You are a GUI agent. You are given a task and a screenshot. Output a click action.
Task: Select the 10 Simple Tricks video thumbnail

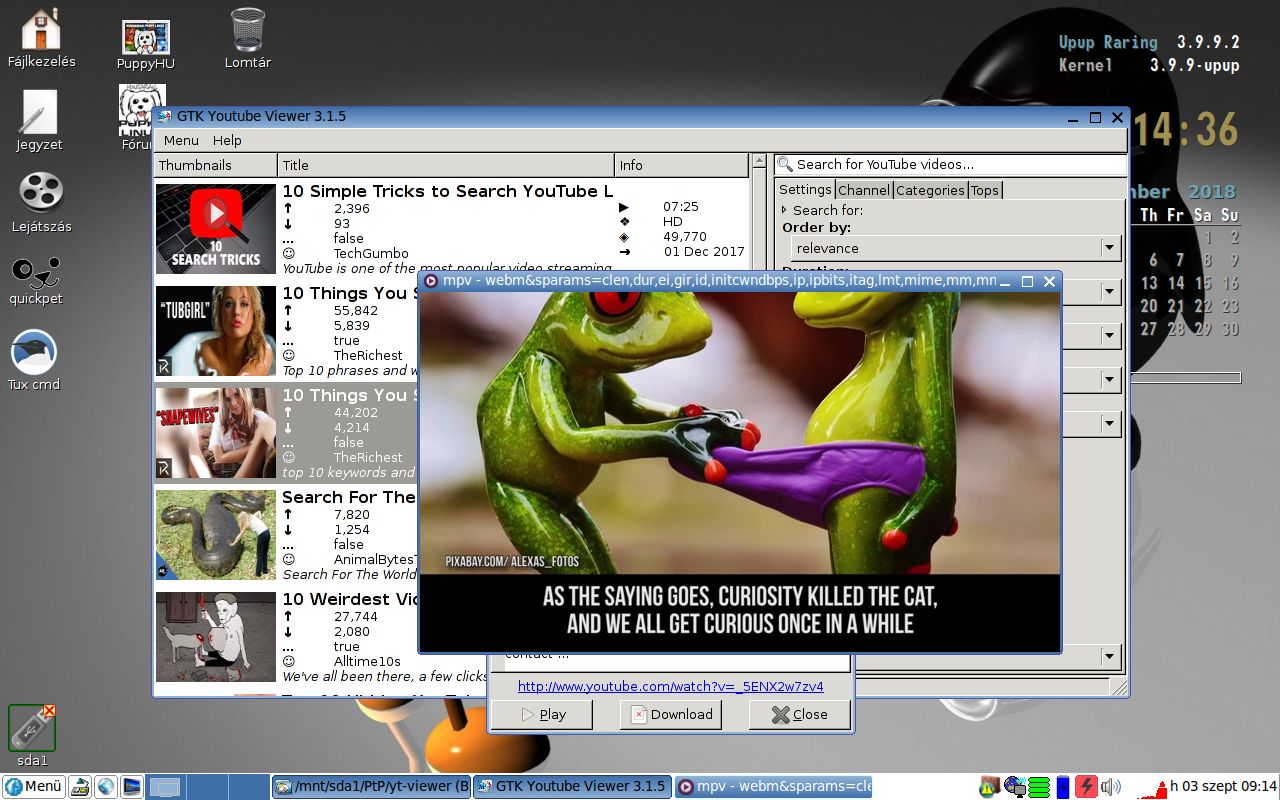coord(215,228)
